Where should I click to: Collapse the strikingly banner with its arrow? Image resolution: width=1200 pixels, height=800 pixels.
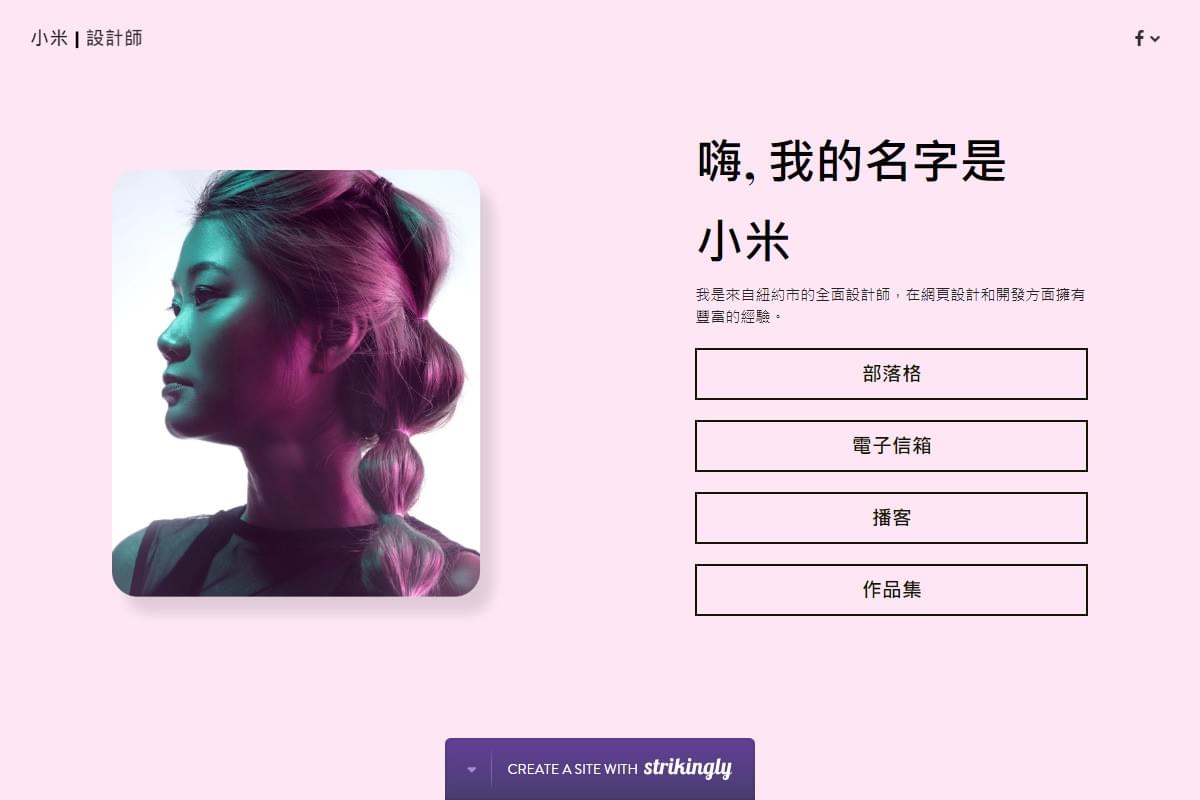471,770
